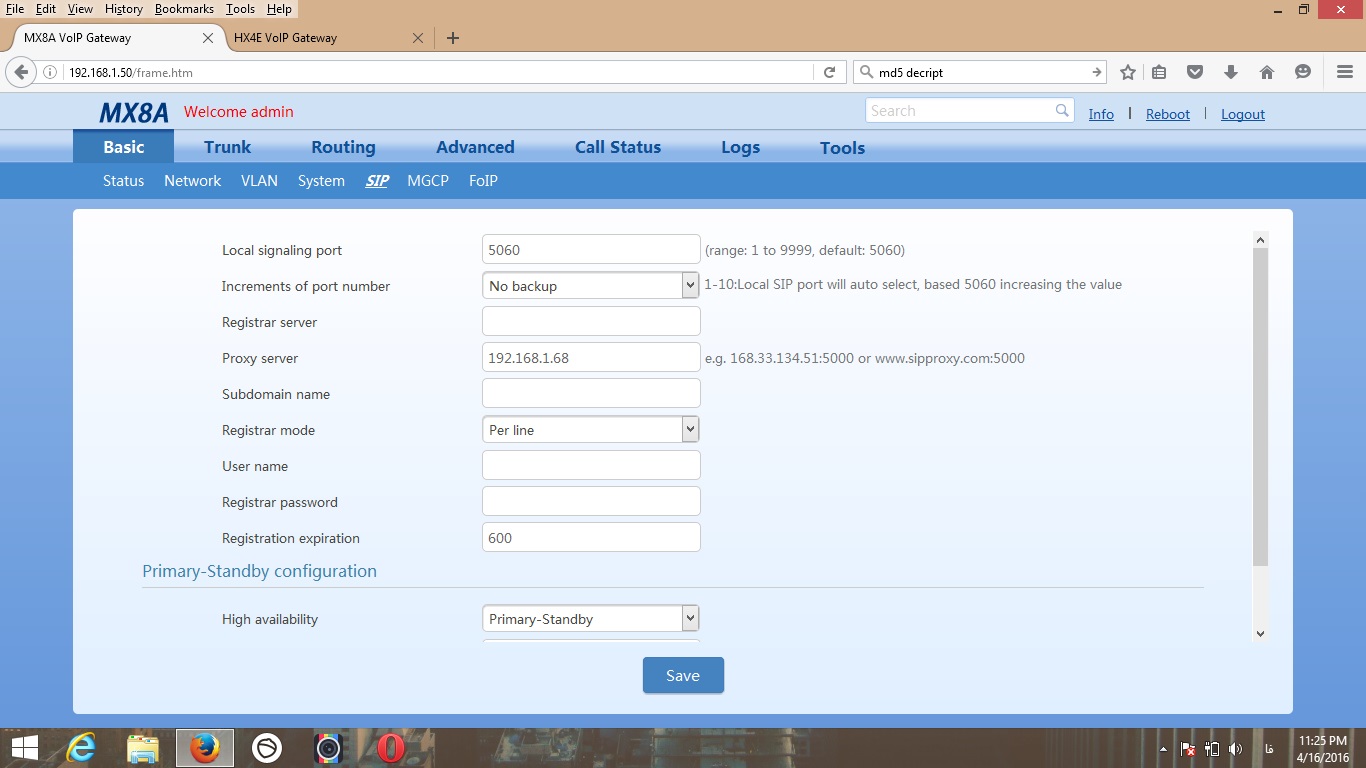
Task: Open the MGCP sub-tab
Action: point(427,181)
